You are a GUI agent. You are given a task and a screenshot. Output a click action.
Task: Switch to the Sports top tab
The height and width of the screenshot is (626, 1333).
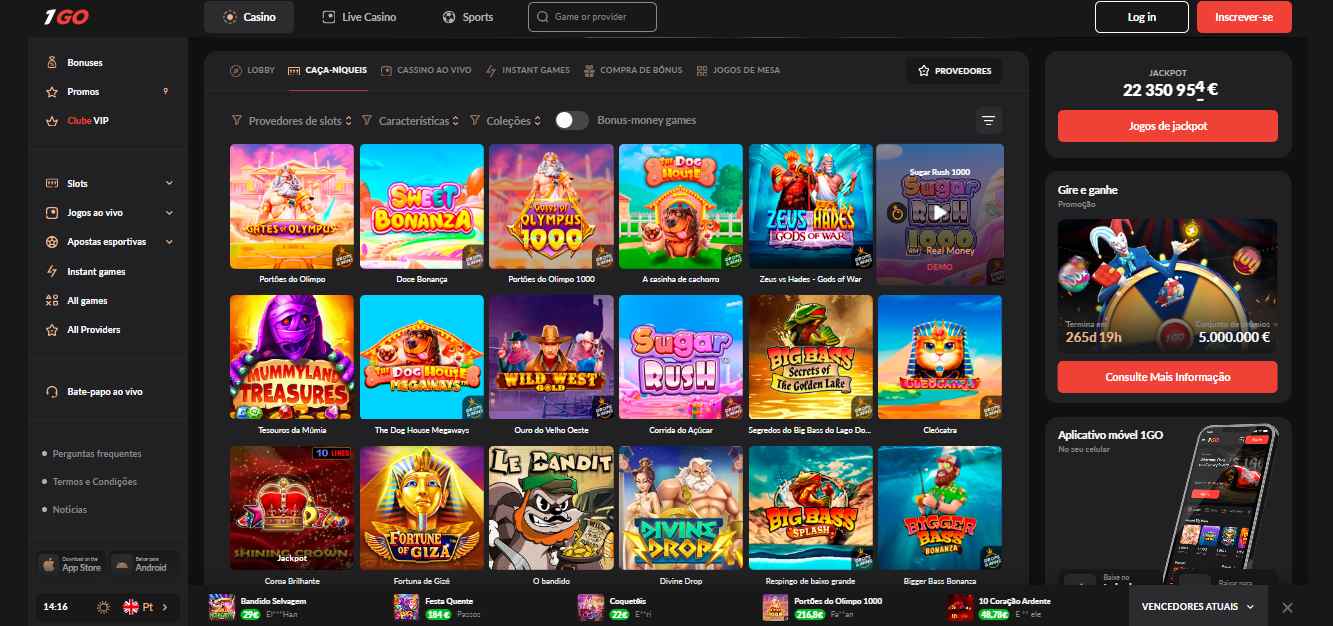(x=468, y=17)
